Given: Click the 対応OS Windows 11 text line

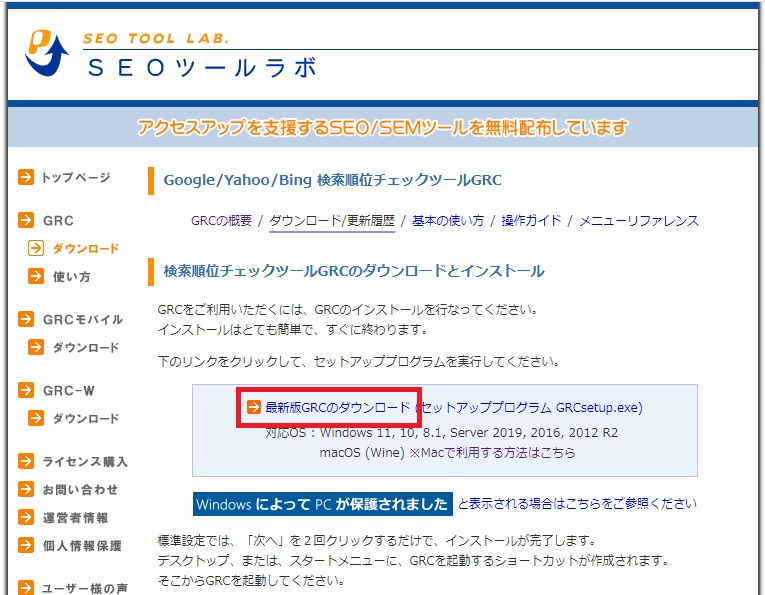Looking at the screenshot, I should 442,433.
